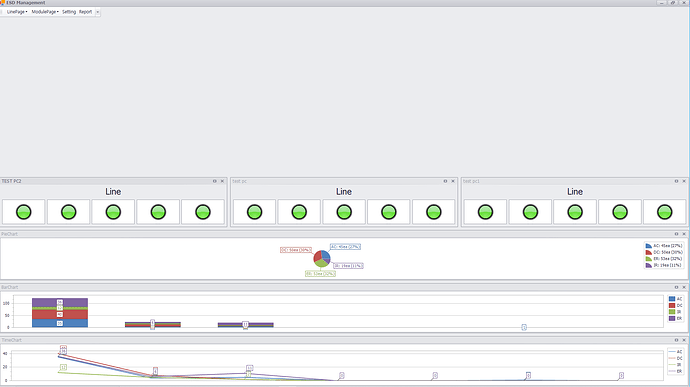Image resolution: width=690 pixels, height=387 pixels.
Task: Click third green indicator in test pc1 panel
Action: coord(575,212)
